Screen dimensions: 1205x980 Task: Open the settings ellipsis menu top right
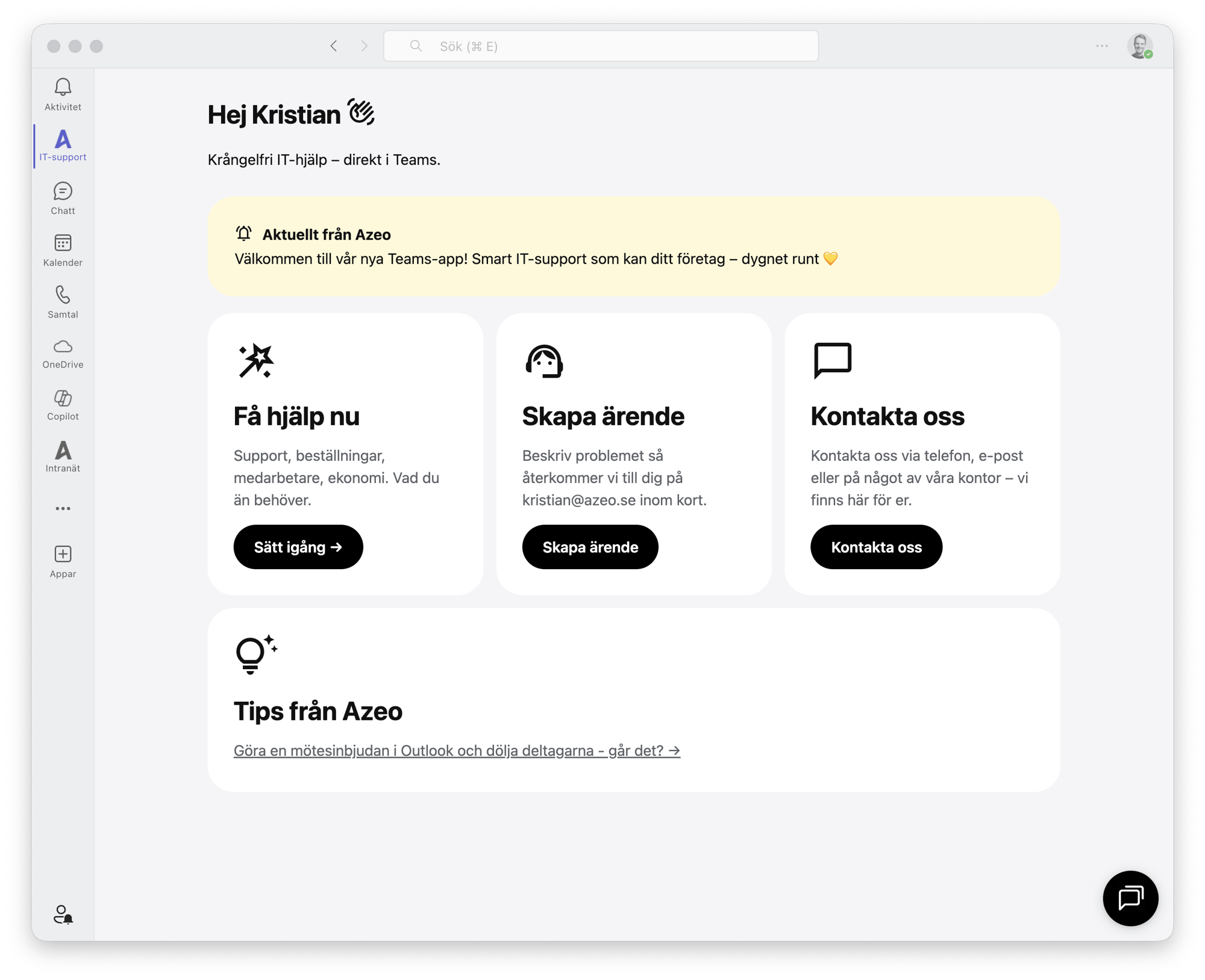1101,45
